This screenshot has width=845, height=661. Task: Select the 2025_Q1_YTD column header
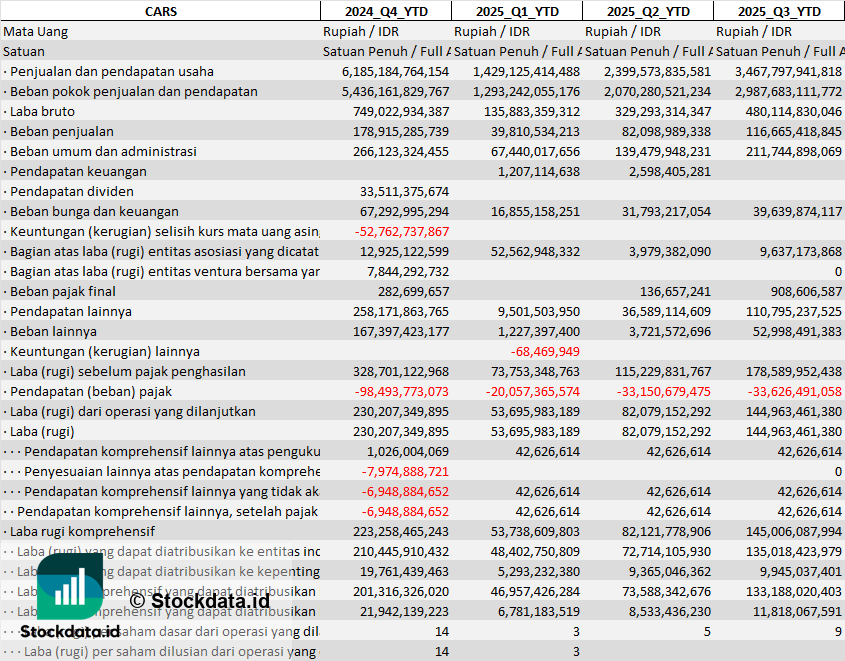tap(516, 11)
